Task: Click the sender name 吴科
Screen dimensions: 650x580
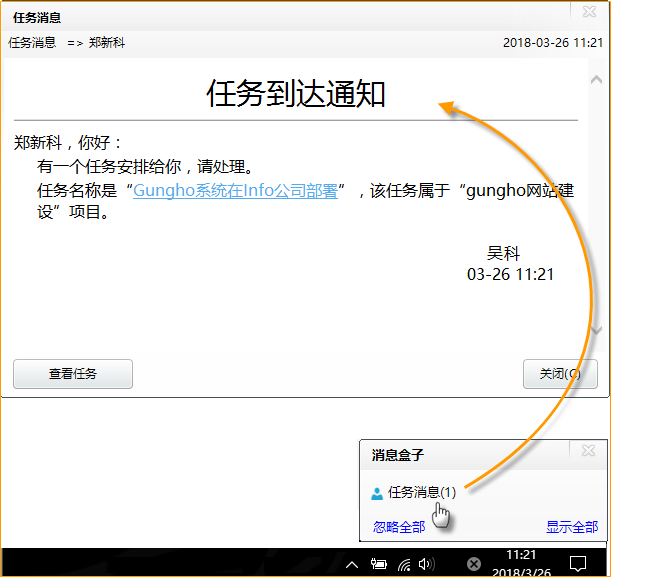Action: pyautogui.click(x=503, y=253)
